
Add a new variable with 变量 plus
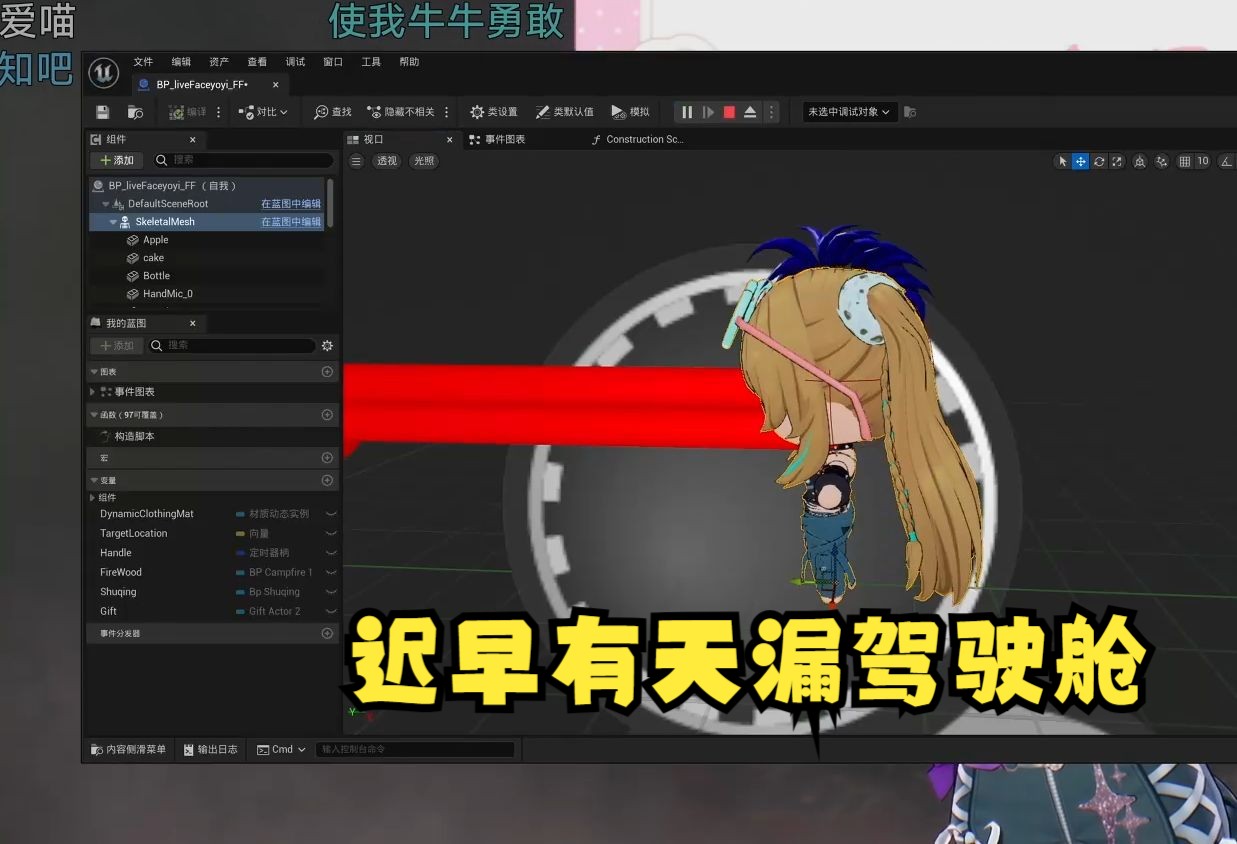click(x=327, y=481)
